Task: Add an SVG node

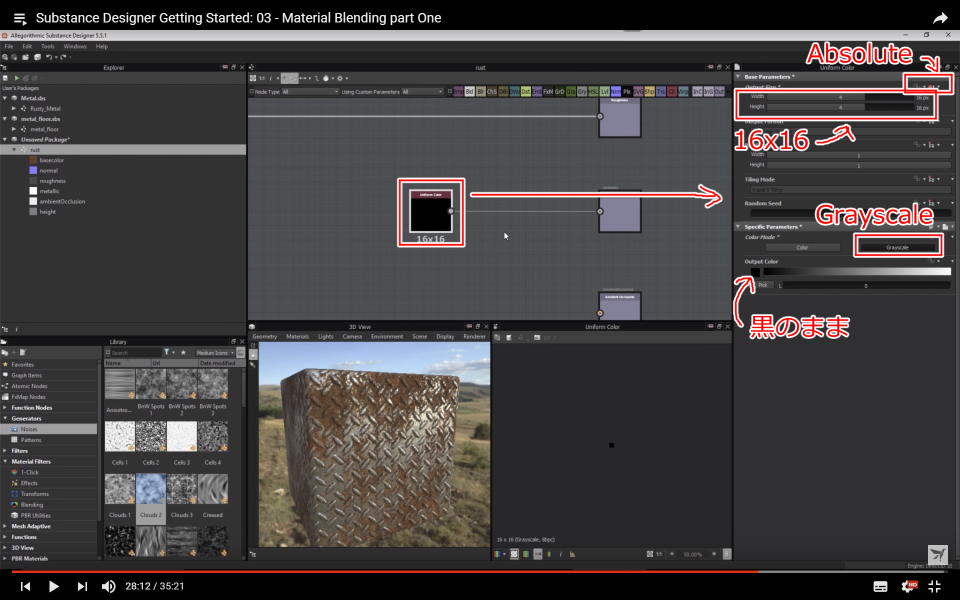Action: click(638, 92)
